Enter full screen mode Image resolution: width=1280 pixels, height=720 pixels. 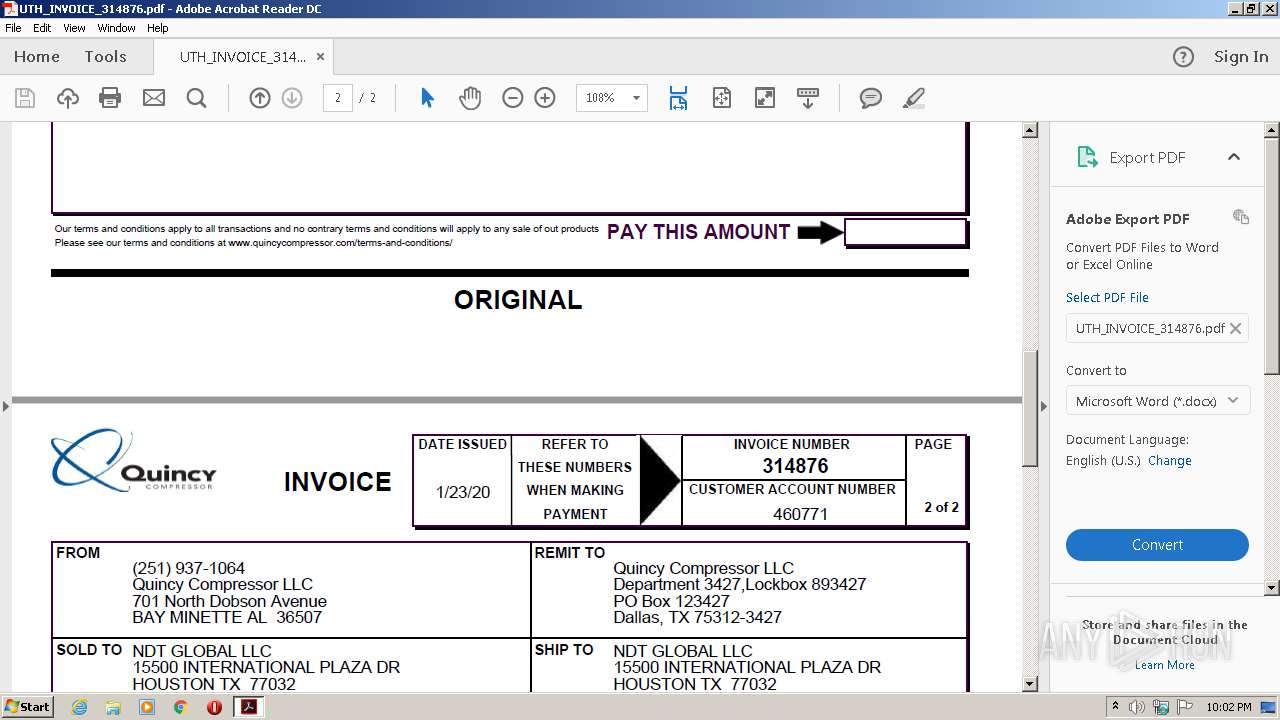765,98
